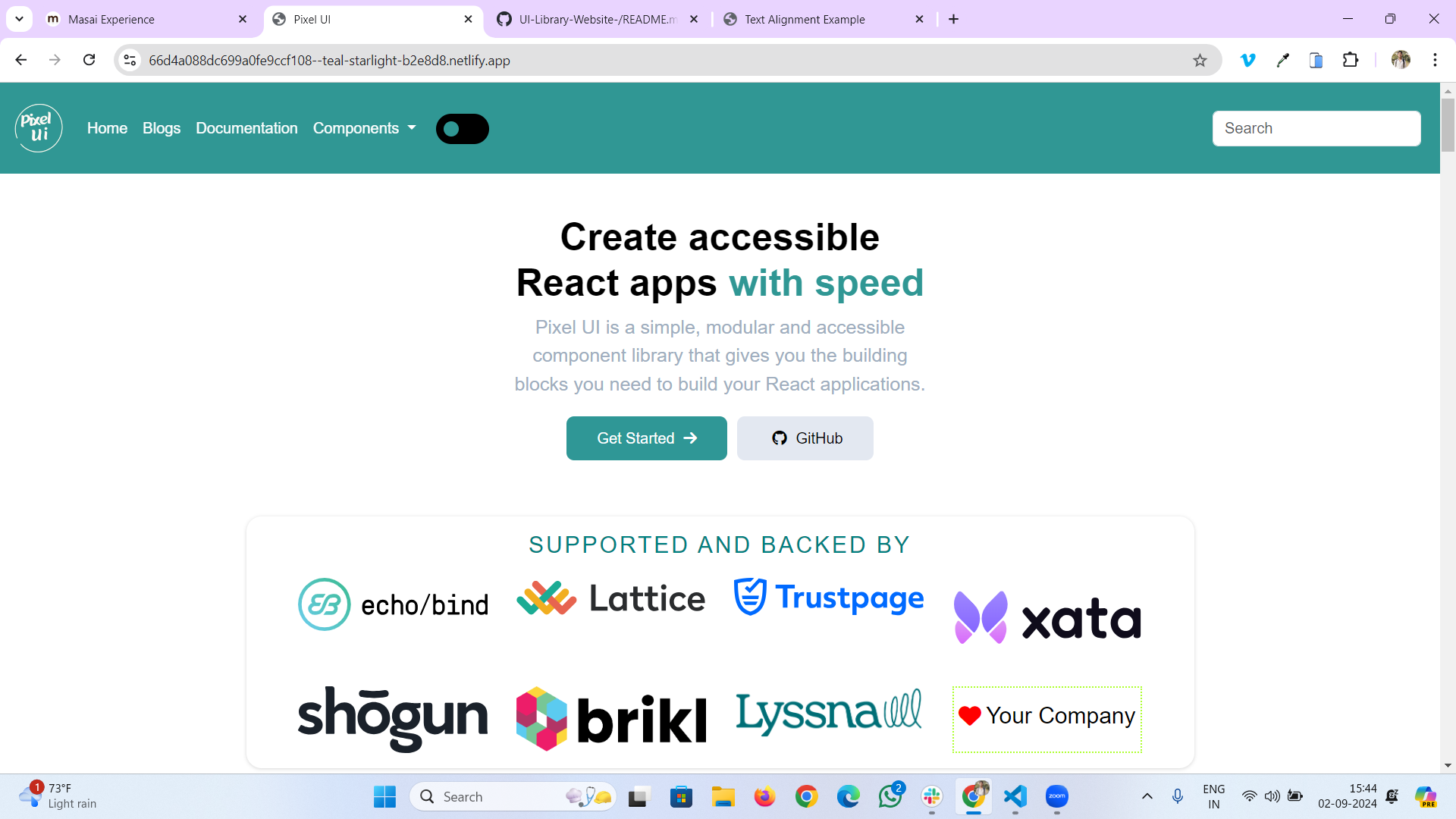
Task: Open the Chrome three-dot menu
Action: 1435,60
